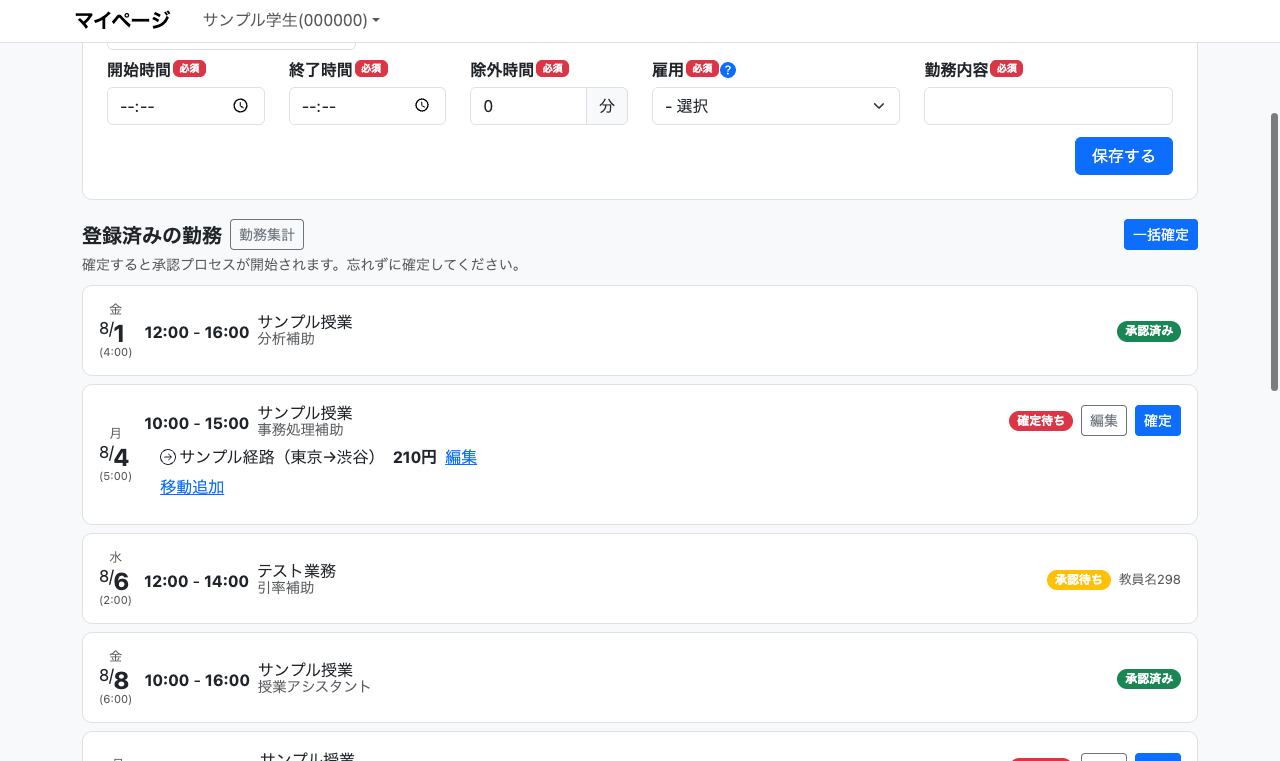The image size is (1280, 761).
Task: Click 授業アシスタント description
Action: [x=314, y=687]
